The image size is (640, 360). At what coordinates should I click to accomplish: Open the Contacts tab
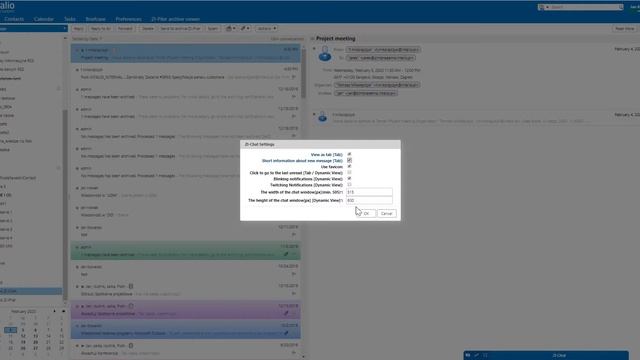point(14,19)
